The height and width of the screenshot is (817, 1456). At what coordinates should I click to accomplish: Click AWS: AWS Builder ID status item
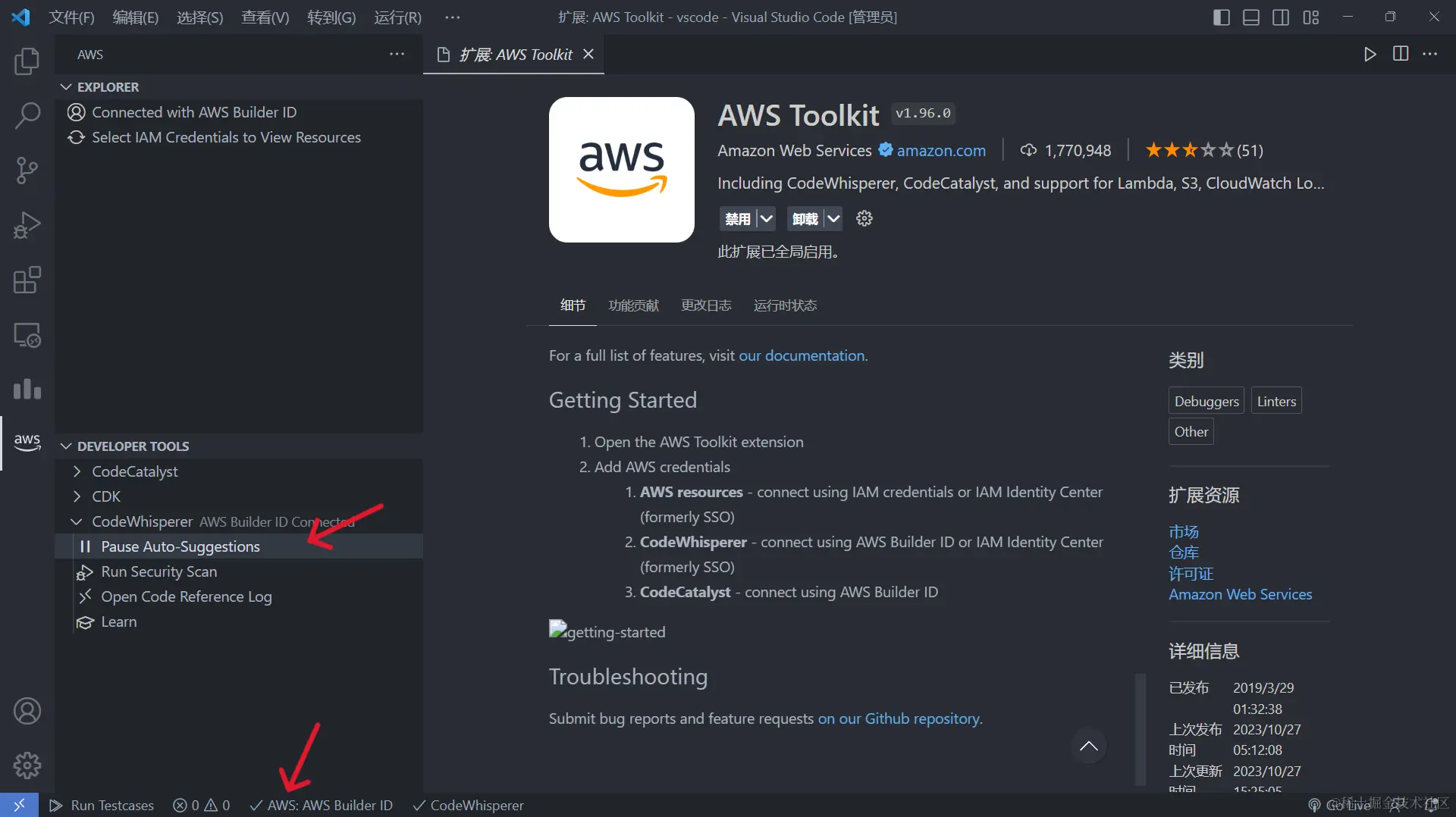pos(322,805)
